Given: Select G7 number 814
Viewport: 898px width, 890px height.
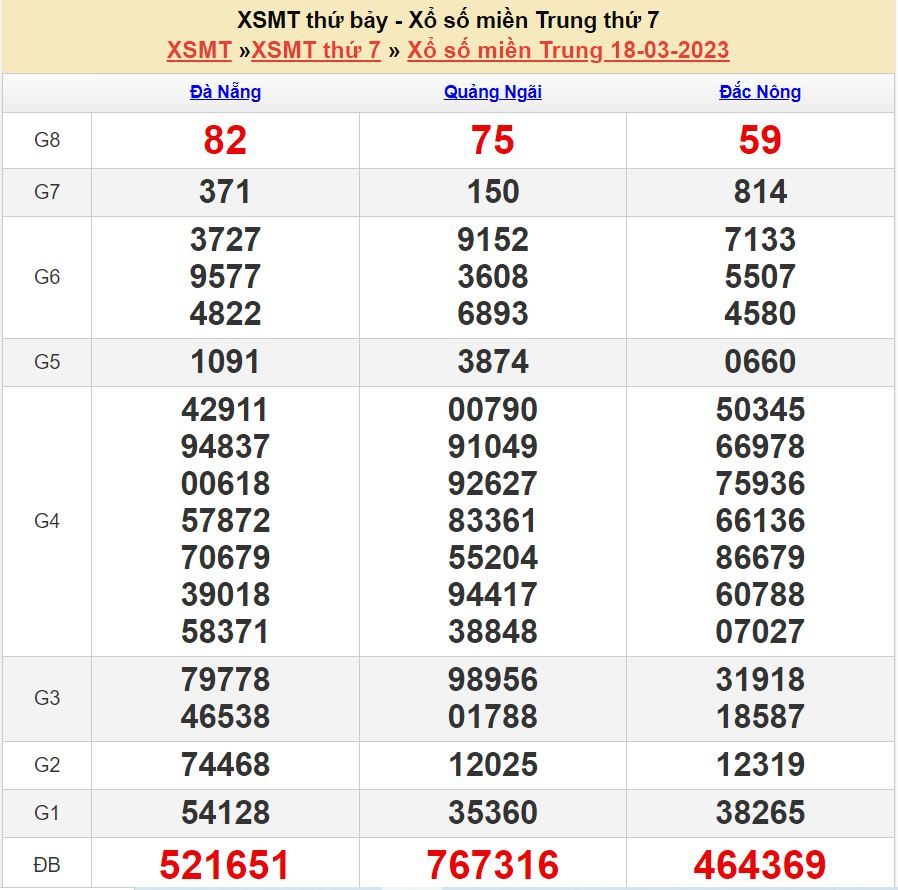Looking at the screenshot, I should (760, 192).
